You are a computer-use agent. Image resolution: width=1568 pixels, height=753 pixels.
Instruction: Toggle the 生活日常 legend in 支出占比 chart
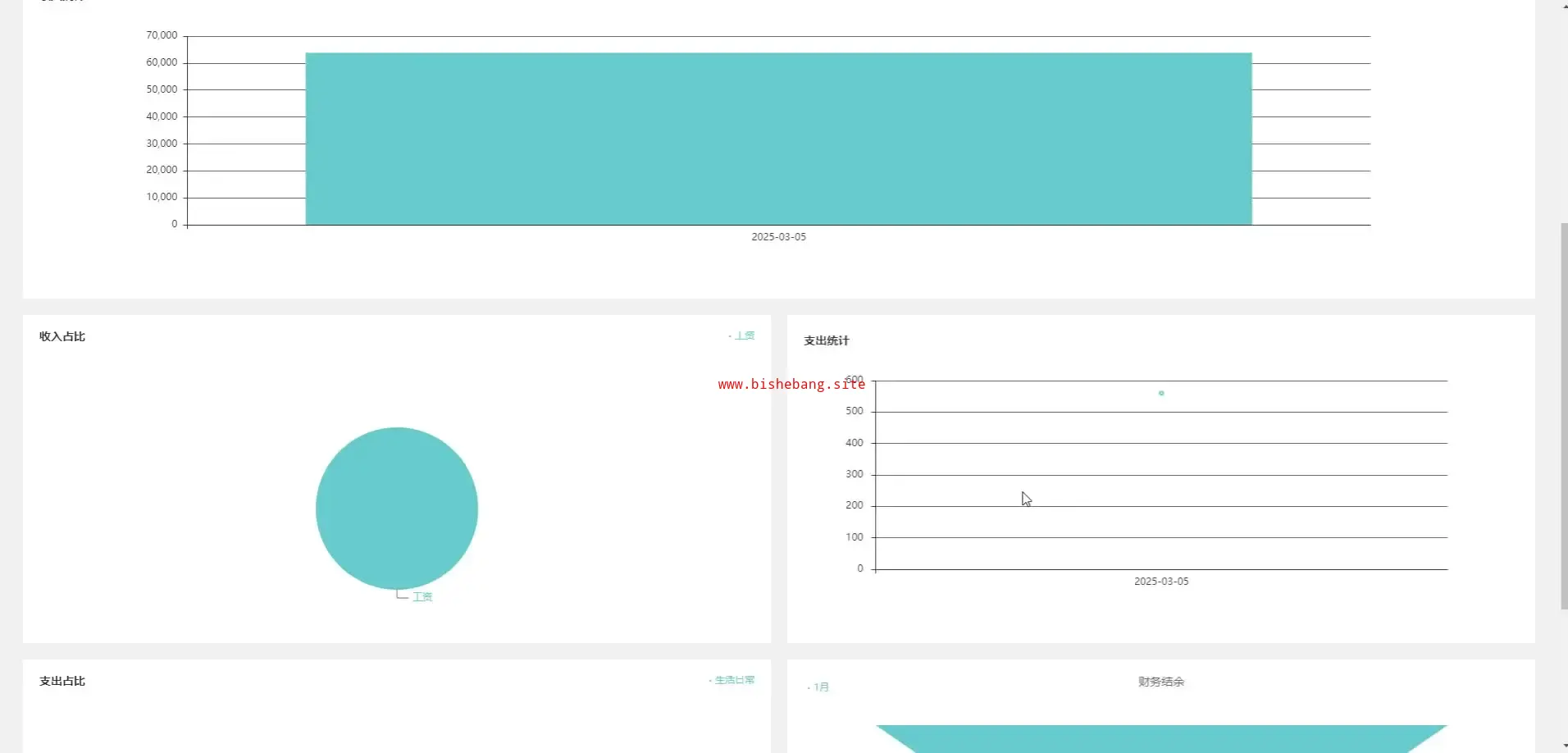pos(732,680)
